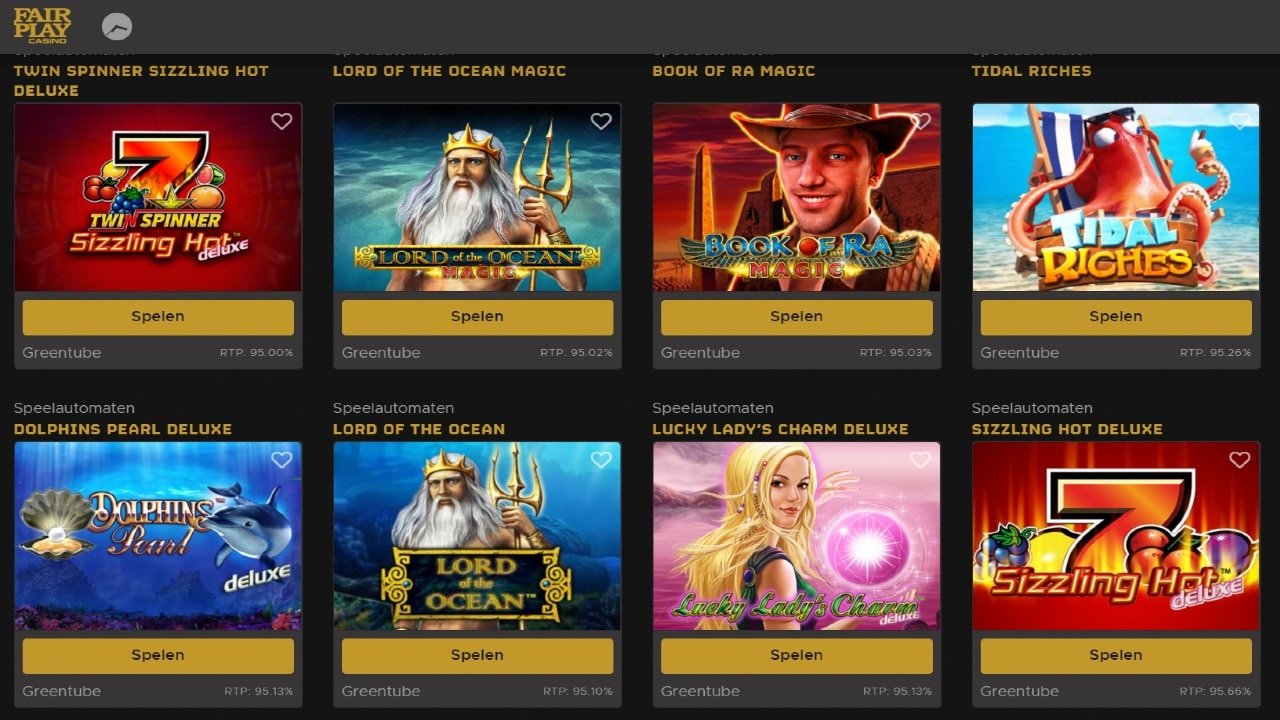Play Tidal Riches using Spelen button
This screenshot has height=720, width=1280.
[1116, 317]
